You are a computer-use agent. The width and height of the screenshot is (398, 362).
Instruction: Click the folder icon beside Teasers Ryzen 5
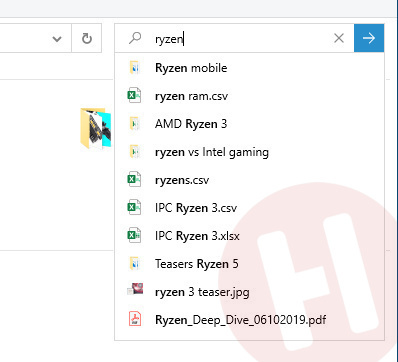135,264
